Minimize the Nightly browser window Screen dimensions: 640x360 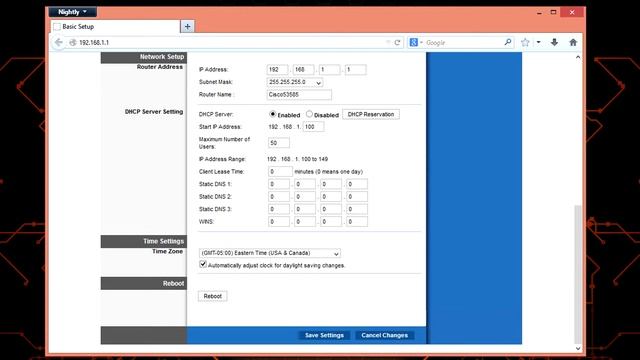tap(539, 13)
